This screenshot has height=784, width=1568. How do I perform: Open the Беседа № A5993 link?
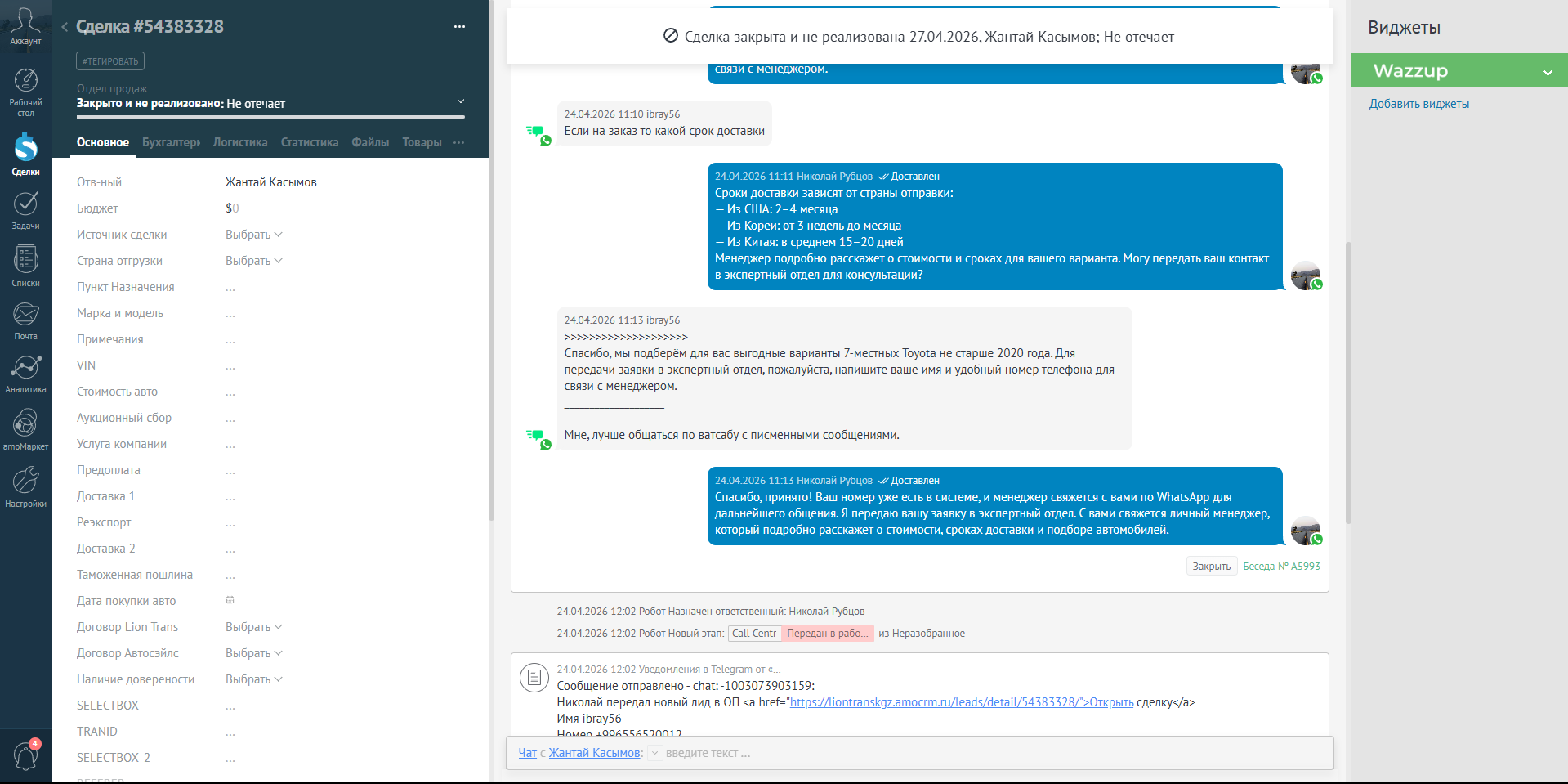(1281, 567)
